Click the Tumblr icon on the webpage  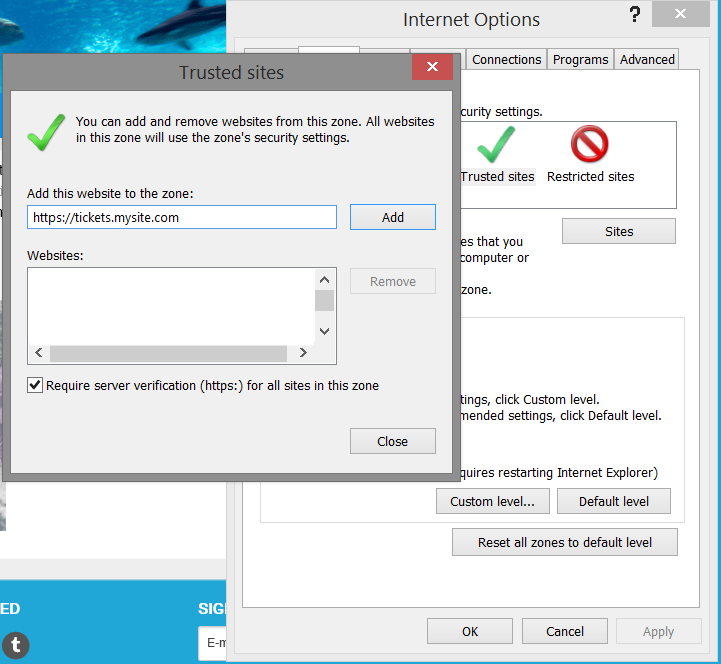15,645
